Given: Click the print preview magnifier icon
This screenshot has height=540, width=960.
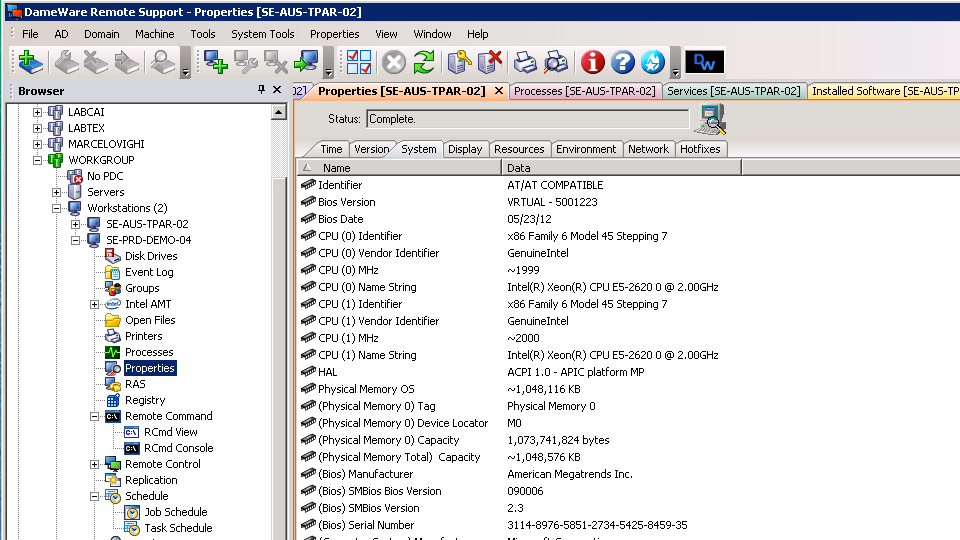Looking at the screenshot, I should [556, 62].
